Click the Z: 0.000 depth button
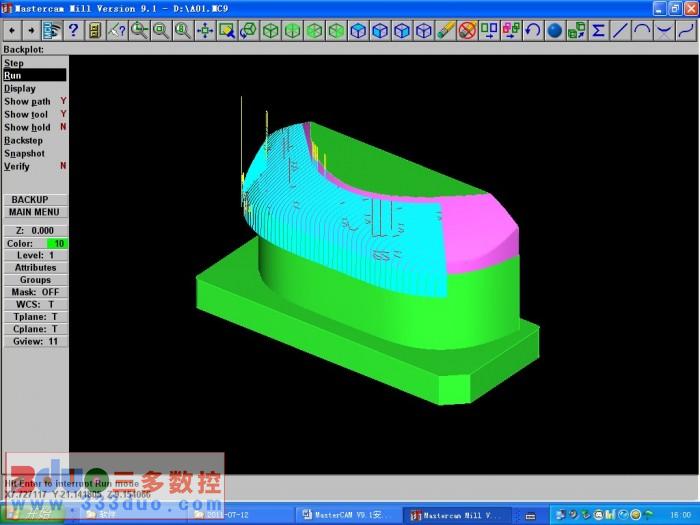The height and width of the screenshot is (525, 700). [35, 230]
